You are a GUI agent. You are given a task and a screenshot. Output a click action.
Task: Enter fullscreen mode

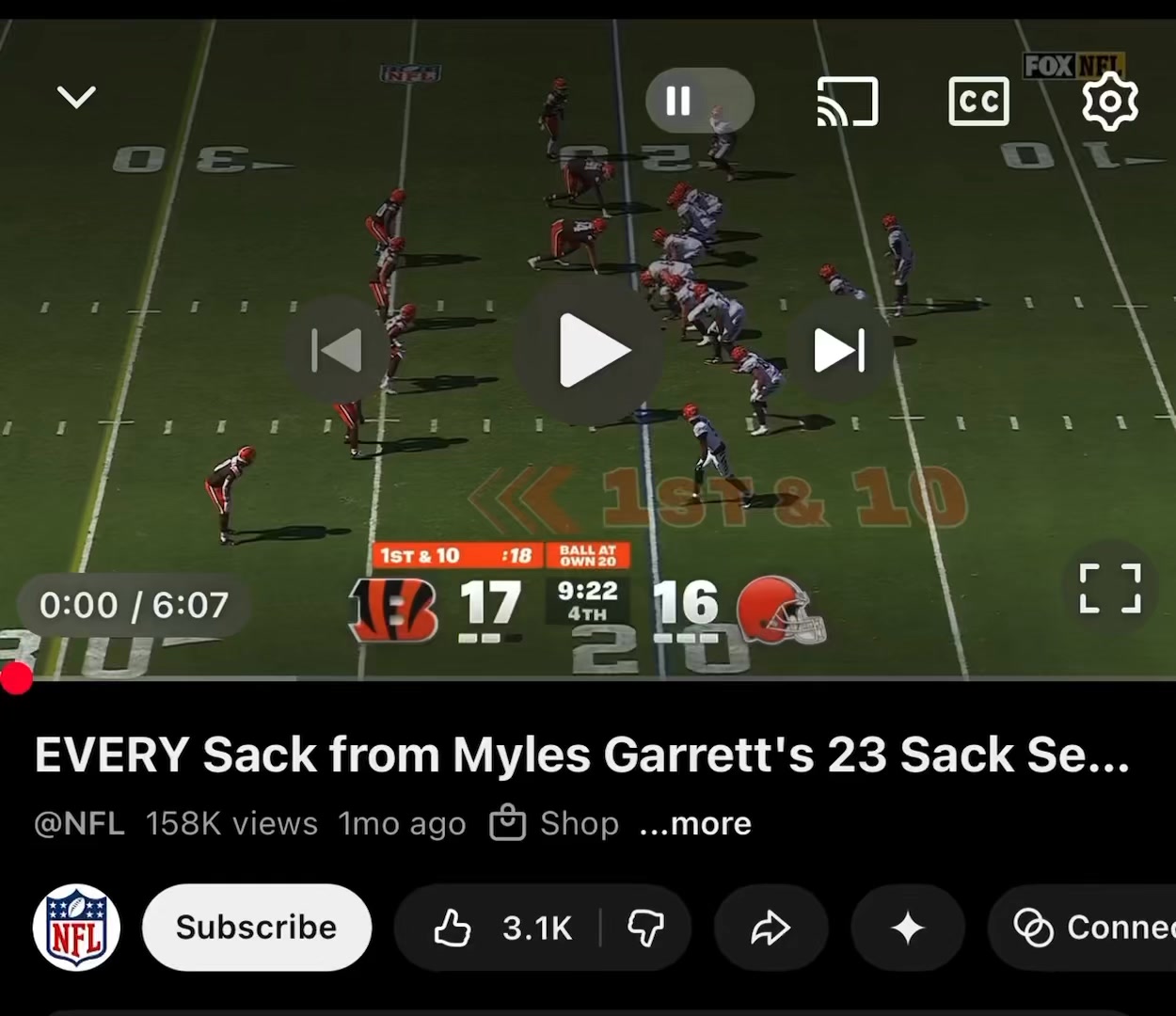coord(1110,589)
